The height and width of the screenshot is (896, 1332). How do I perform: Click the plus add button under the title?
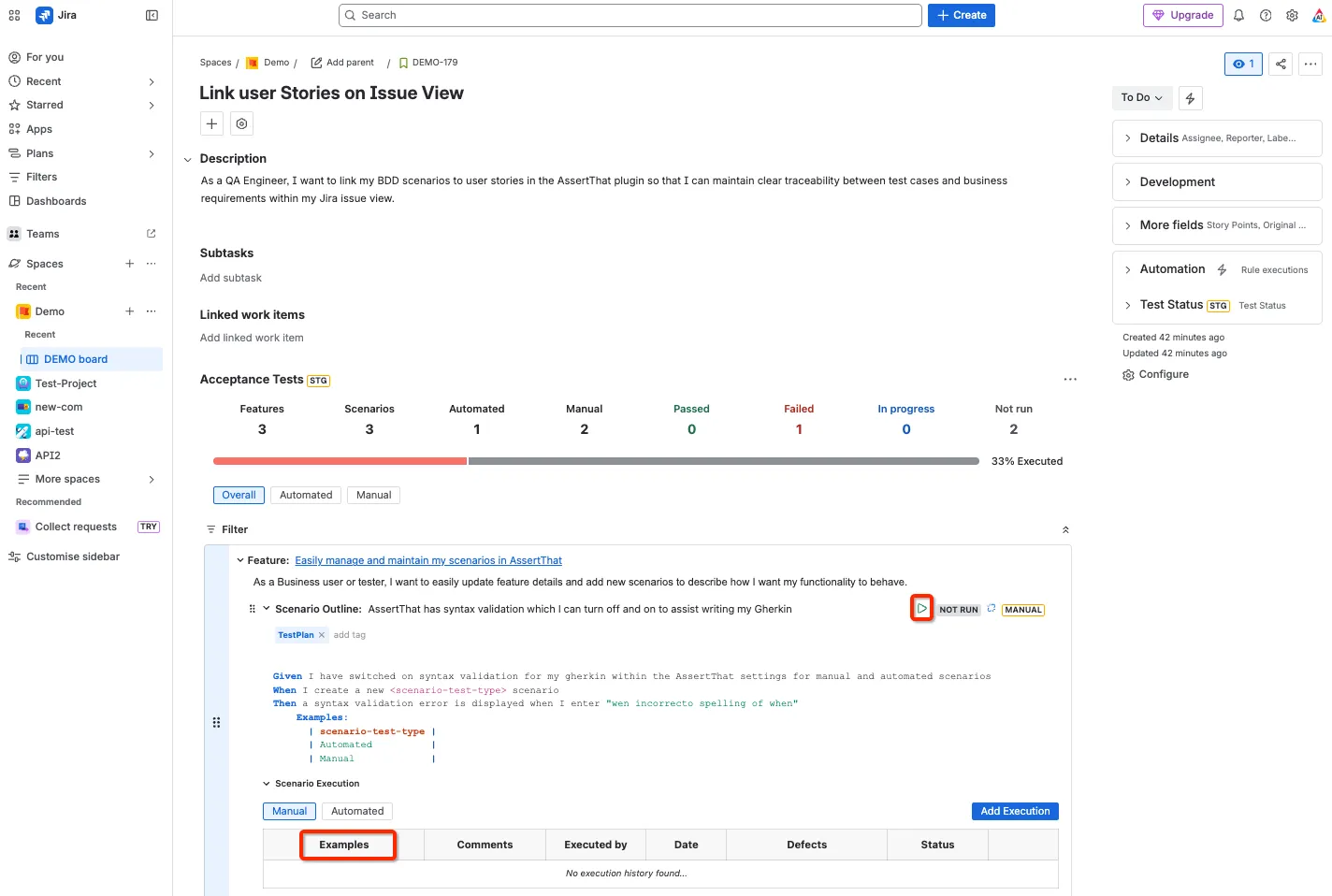pos(212,123)
